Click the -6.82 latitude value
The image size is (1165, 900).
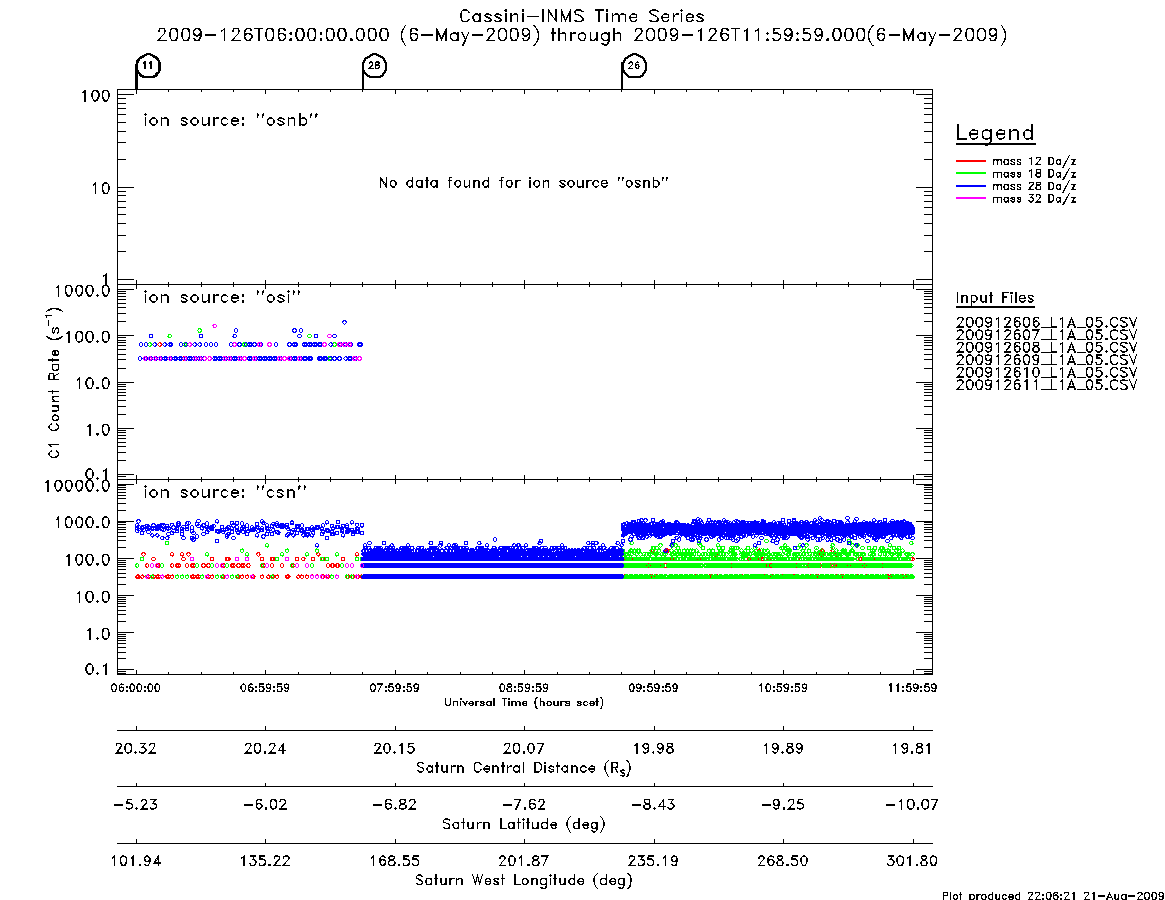click(395, 805)
